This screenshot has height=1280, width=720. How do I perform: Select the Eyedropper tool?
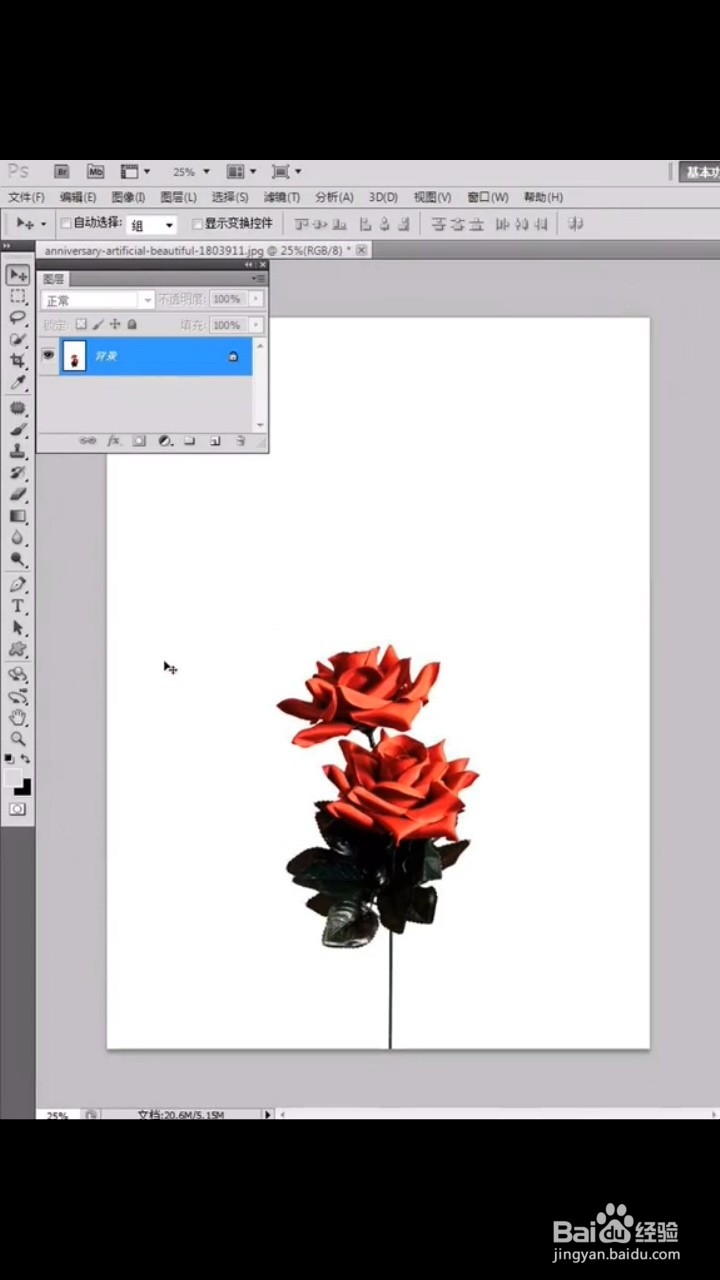18,383
